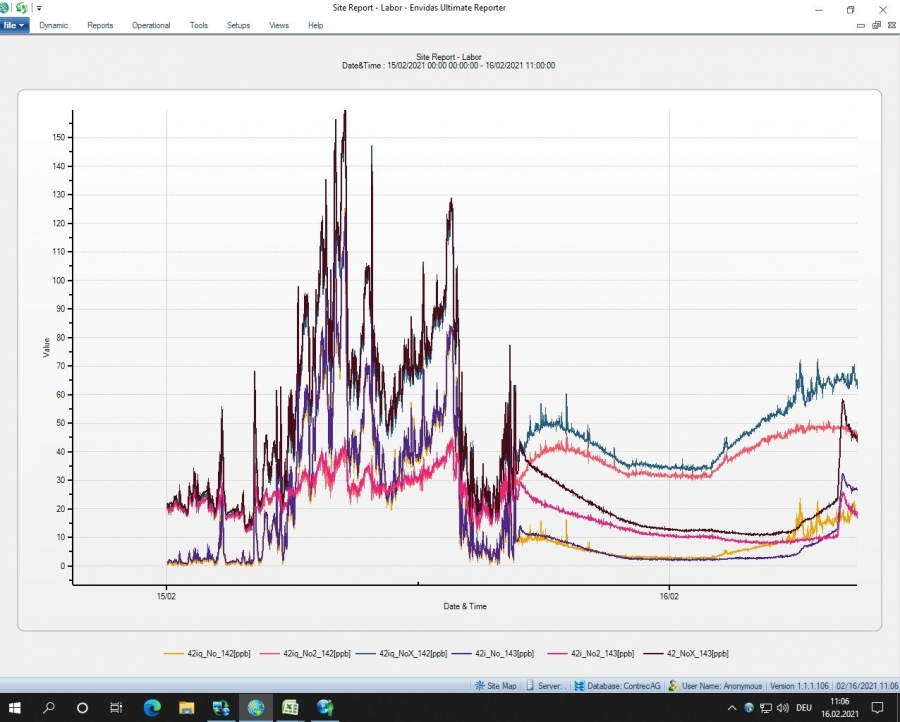
Task: Open the Reports menu
Action: [x=100, y=25]
